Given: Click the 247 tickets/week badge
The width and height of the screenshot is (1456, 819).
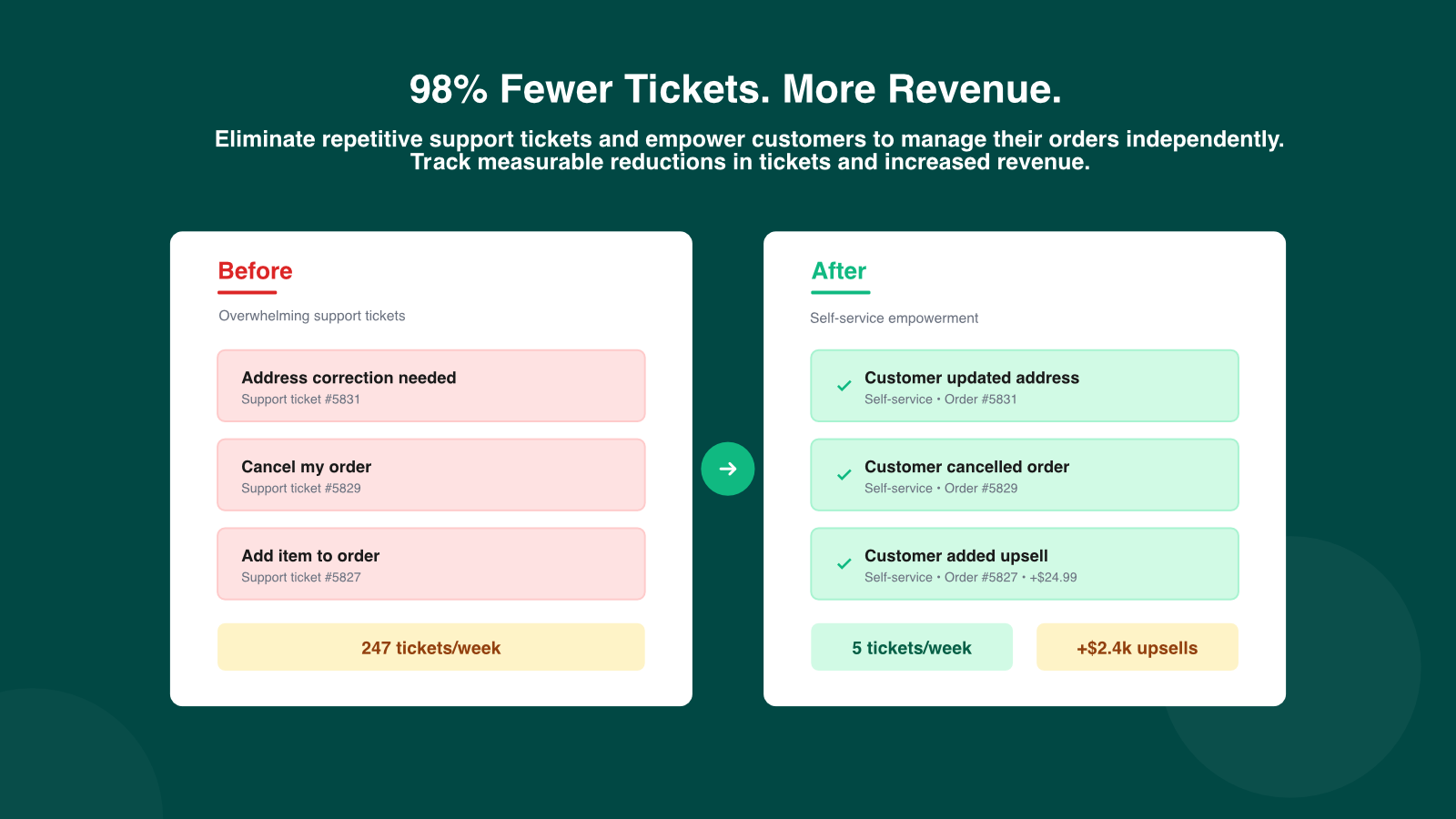Looking at the screenshot, I should [x=430, y=648].
